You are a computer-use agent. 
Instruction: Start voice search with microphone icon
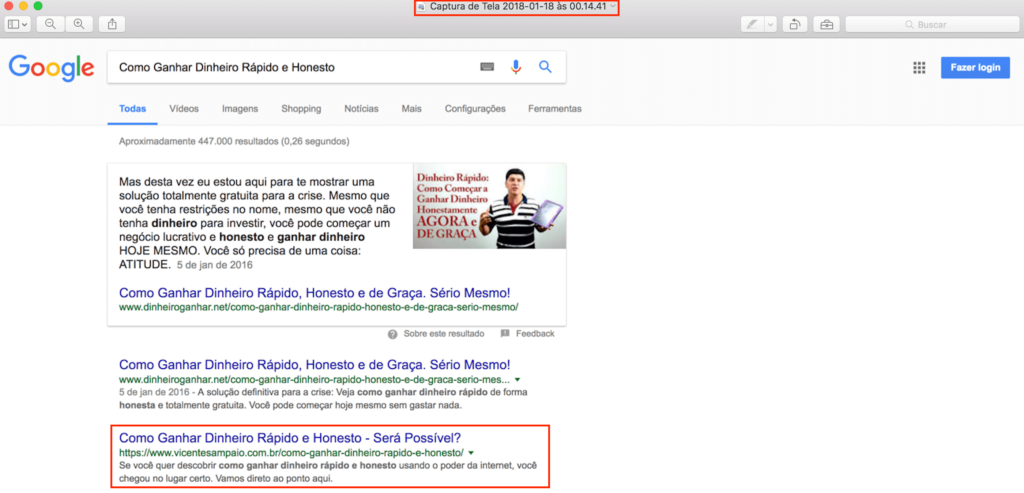[516, 67]
